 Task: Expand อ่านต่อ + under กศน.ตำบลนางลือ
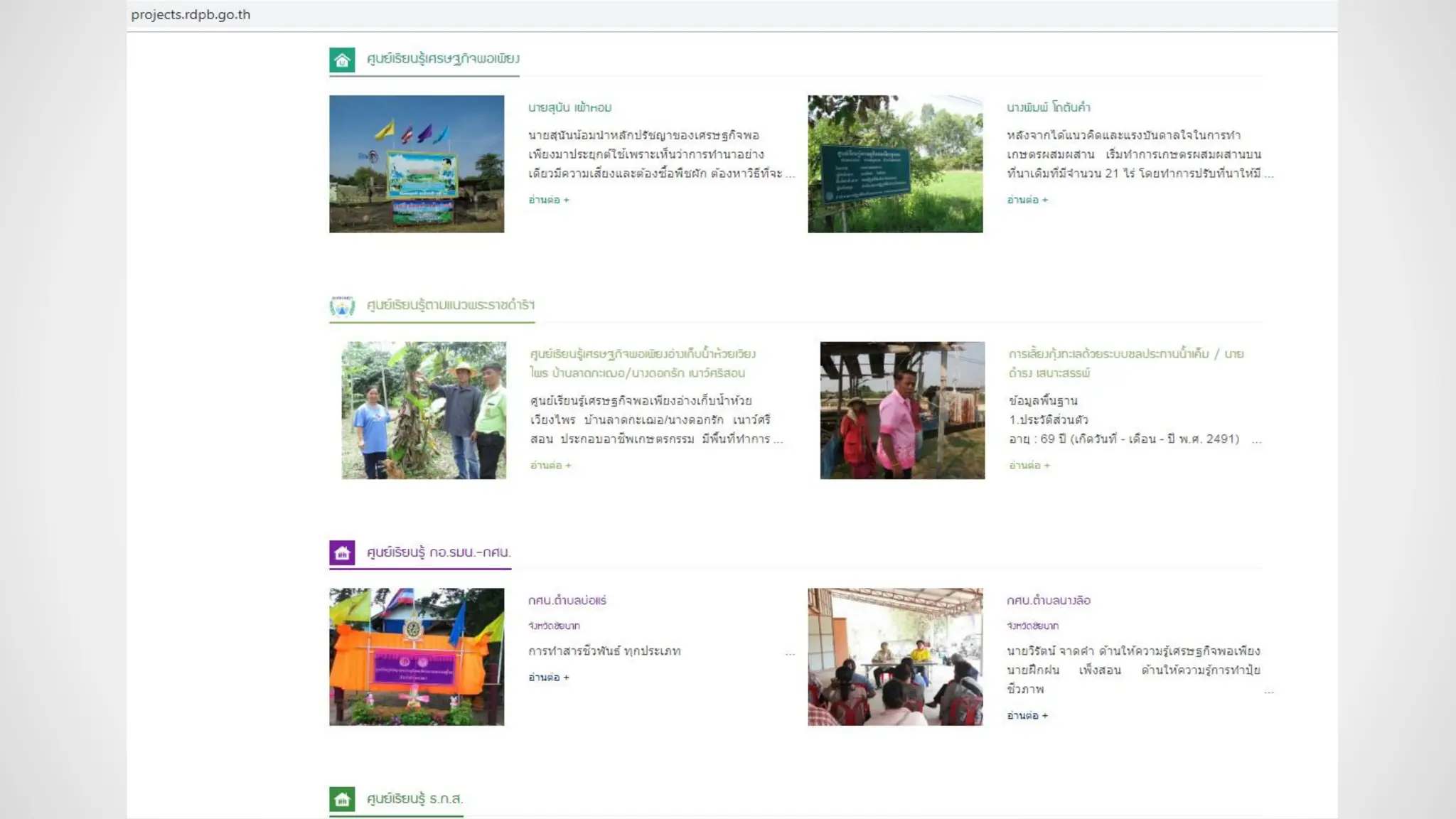tap(1027, 716)
